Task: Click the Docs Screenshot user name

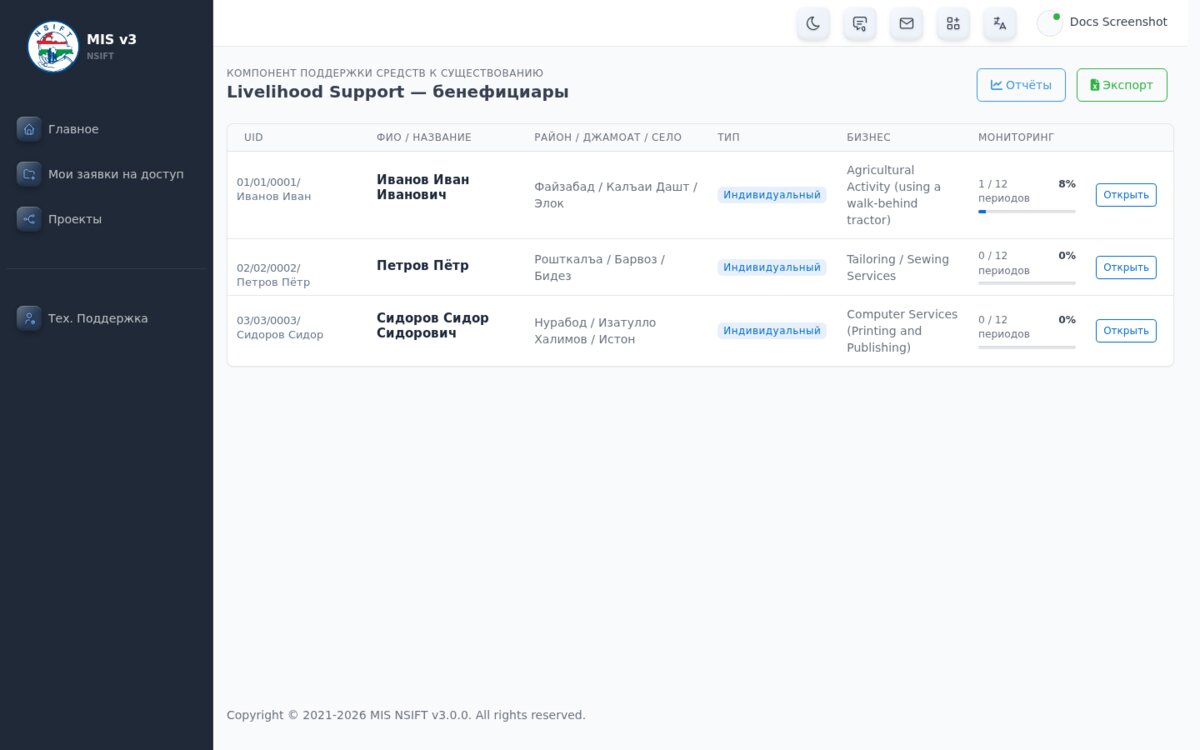Action: tap(1119, 22)
